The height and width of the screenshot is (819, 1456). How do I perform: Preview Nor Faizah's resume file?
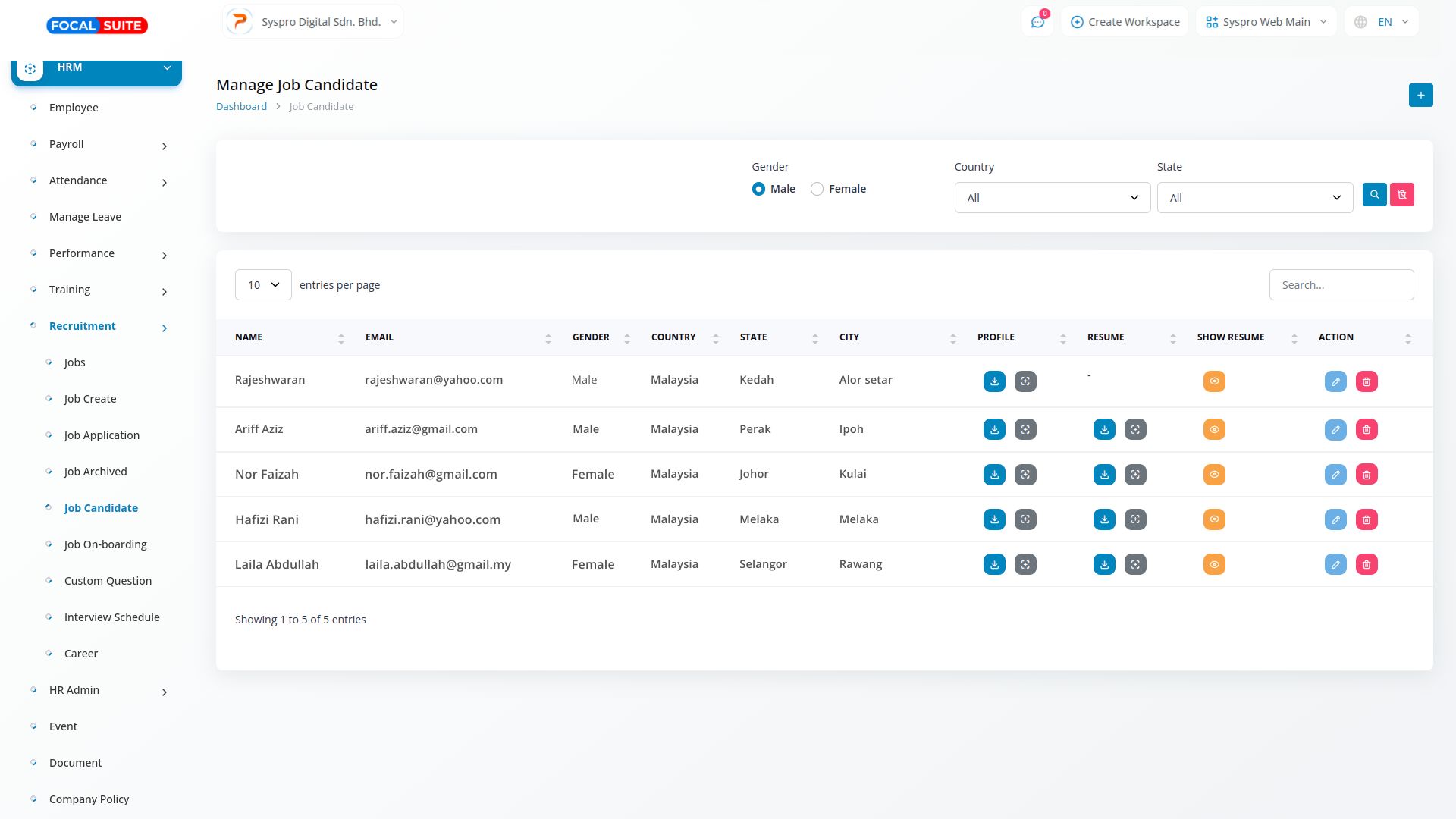click(x=1135, y=475)
